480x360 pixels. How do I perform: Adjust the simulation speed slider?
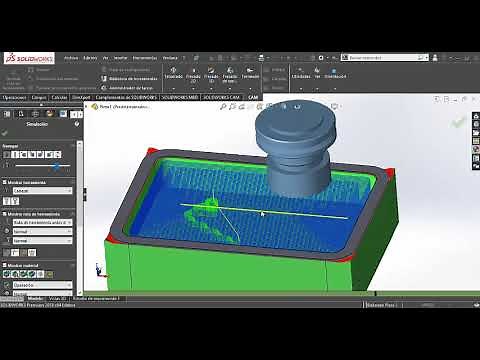(56, 166)
